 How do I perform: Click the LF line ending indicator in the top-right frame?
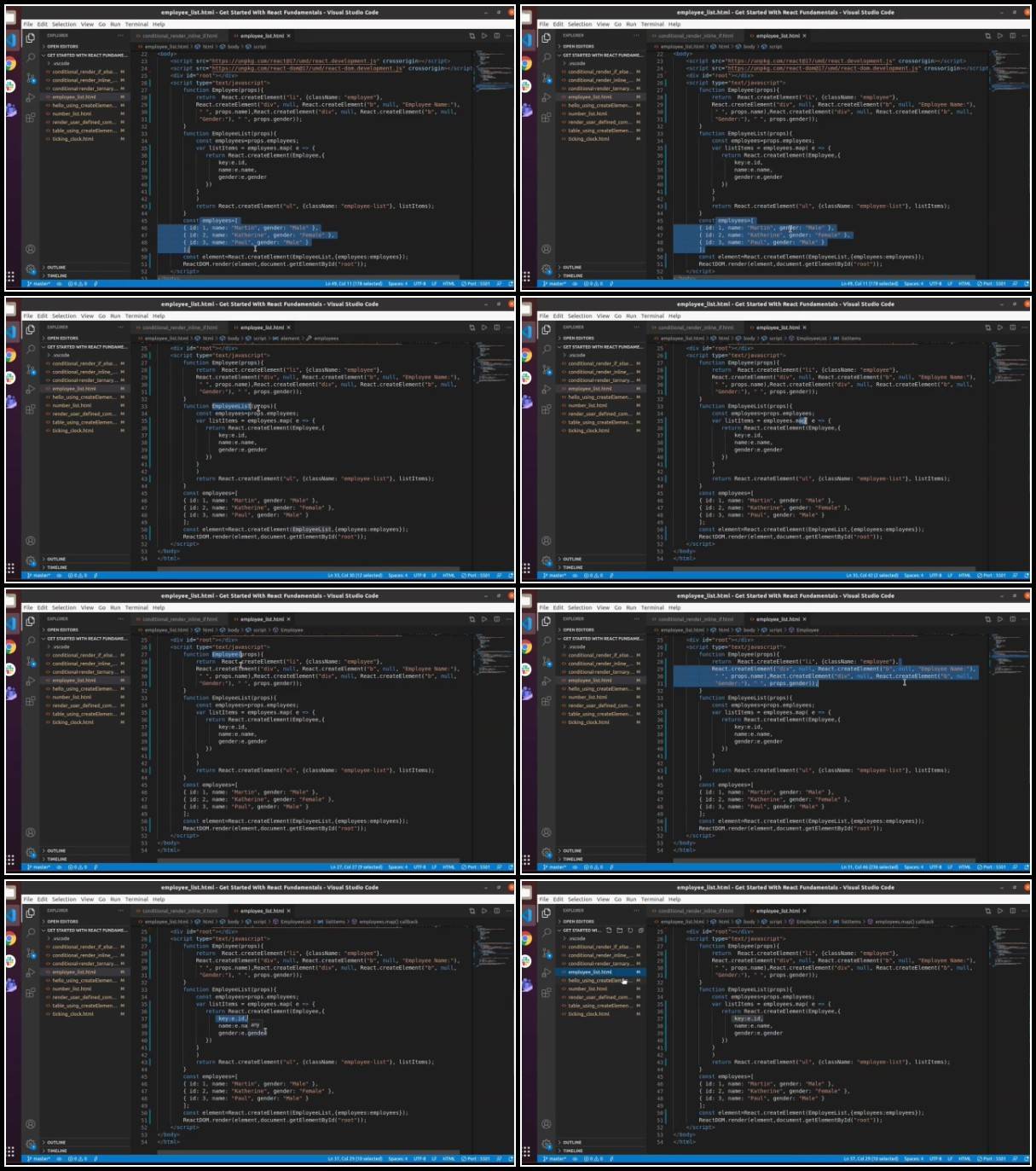(950, 284)
